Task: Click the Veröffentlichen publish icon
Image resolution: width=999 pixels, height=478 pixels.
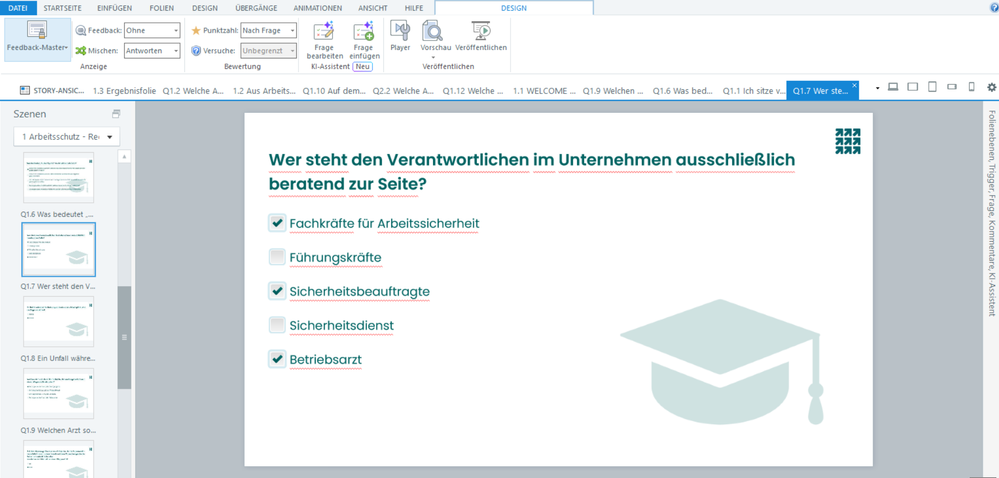Action: [x=480, y=34]
